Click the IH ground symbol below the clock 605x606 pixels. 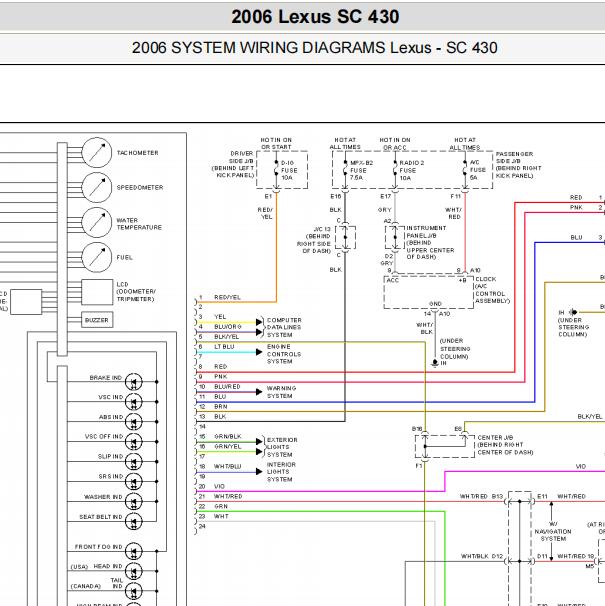(435, 363)
